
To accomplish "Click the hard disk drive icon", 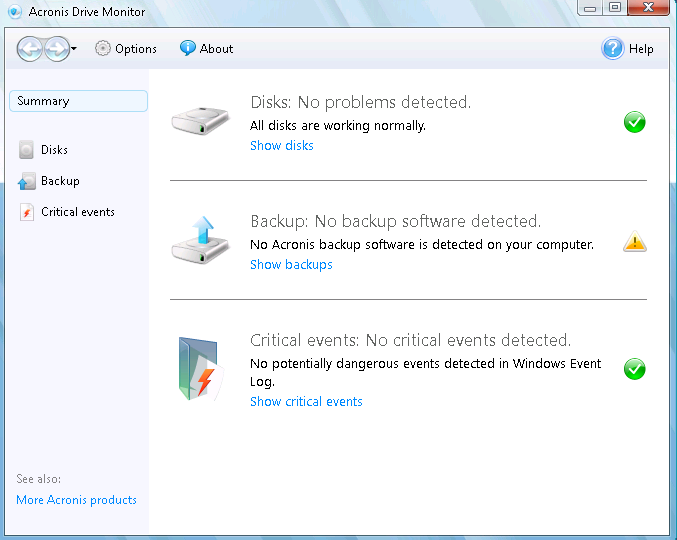I will coord(200,121).
